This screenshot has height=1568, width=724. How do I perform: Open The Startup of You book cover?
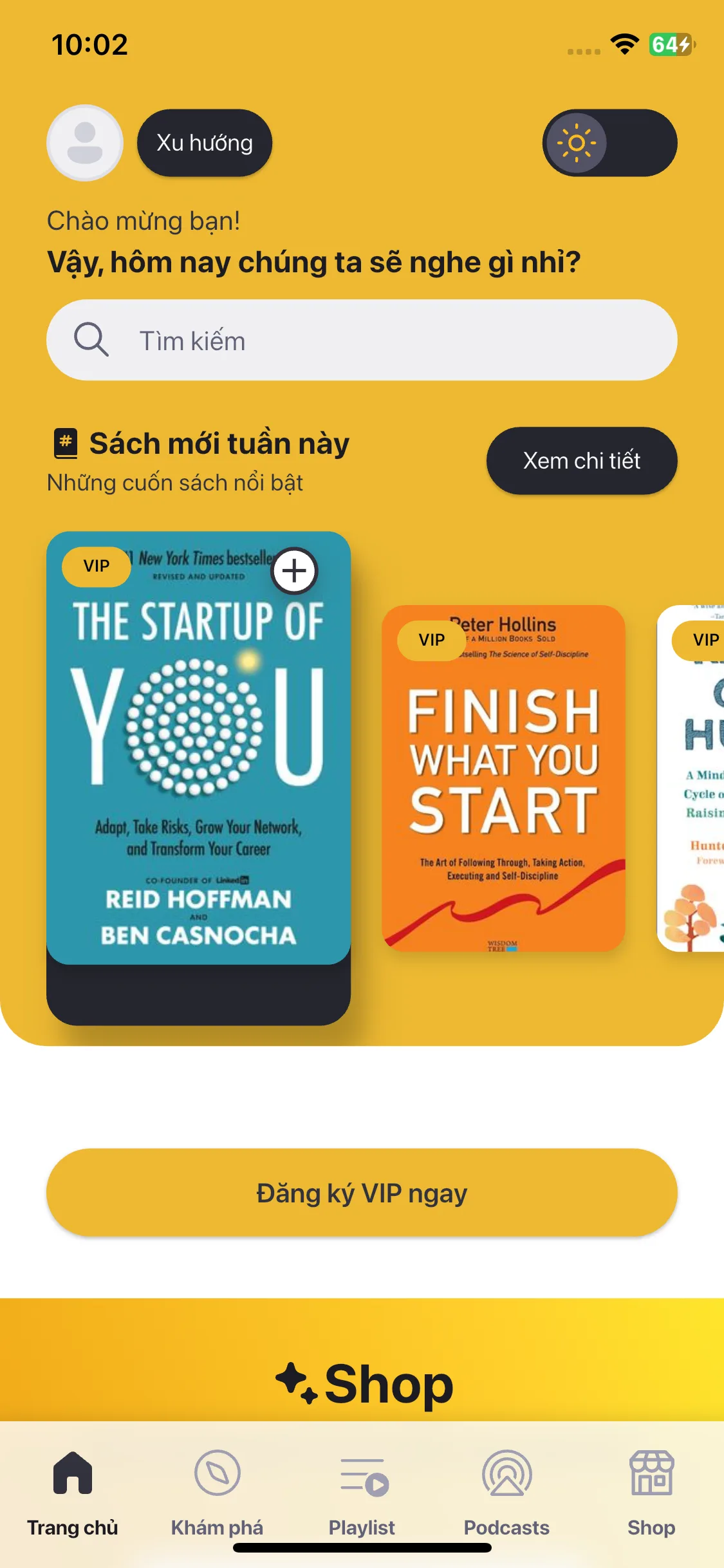click(x=198, y=748)
